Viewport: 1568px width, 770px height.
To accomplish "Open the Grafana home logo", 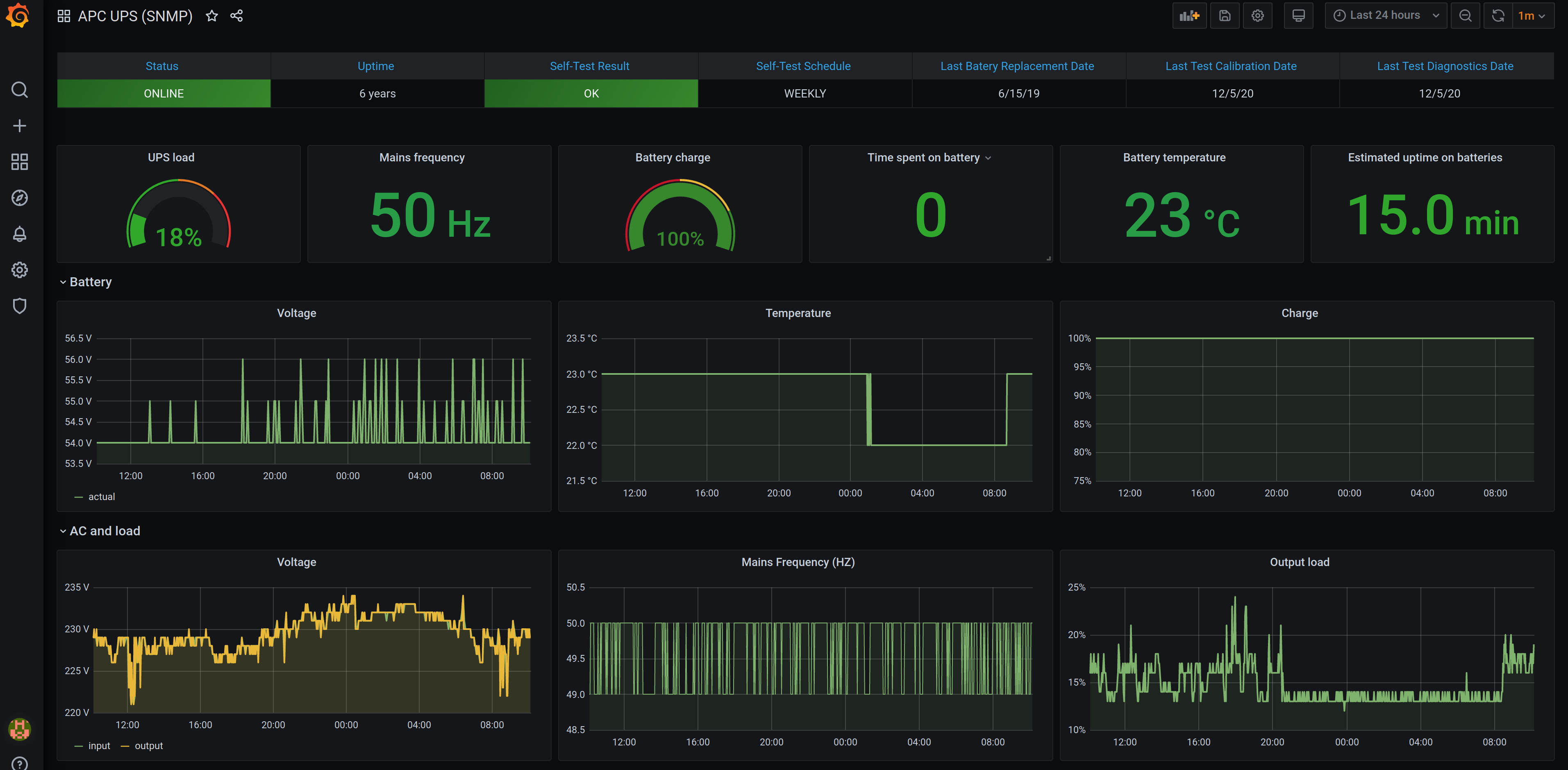I will point(18,16).
